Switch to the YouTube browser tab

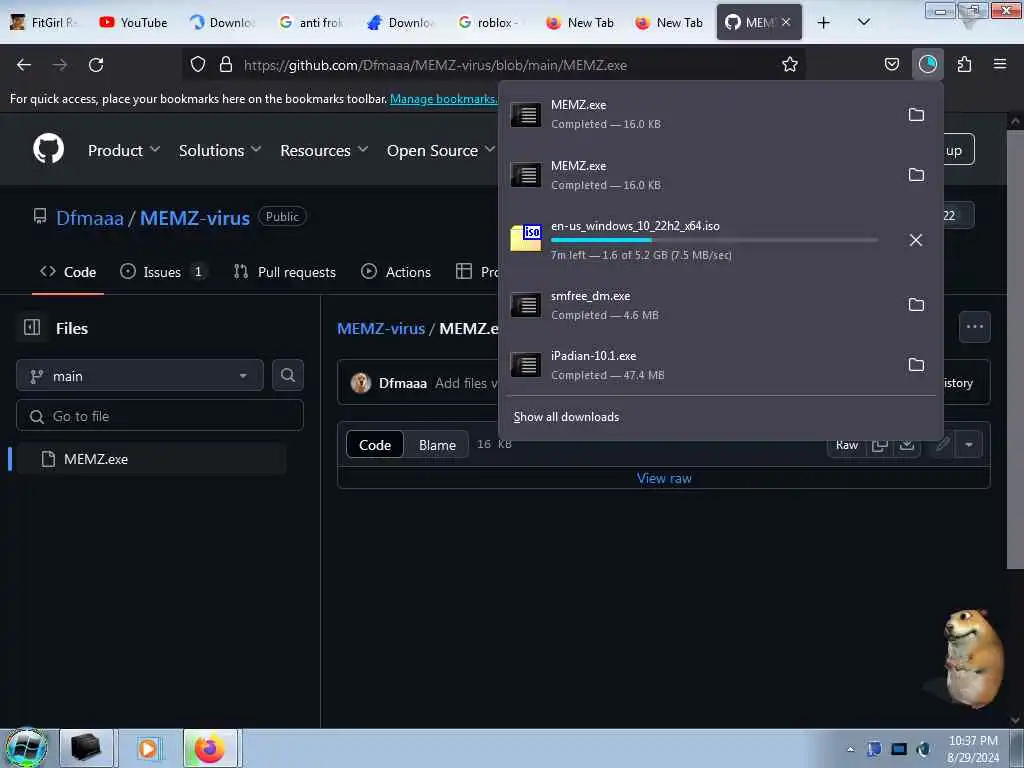click(x=134, y=22)
